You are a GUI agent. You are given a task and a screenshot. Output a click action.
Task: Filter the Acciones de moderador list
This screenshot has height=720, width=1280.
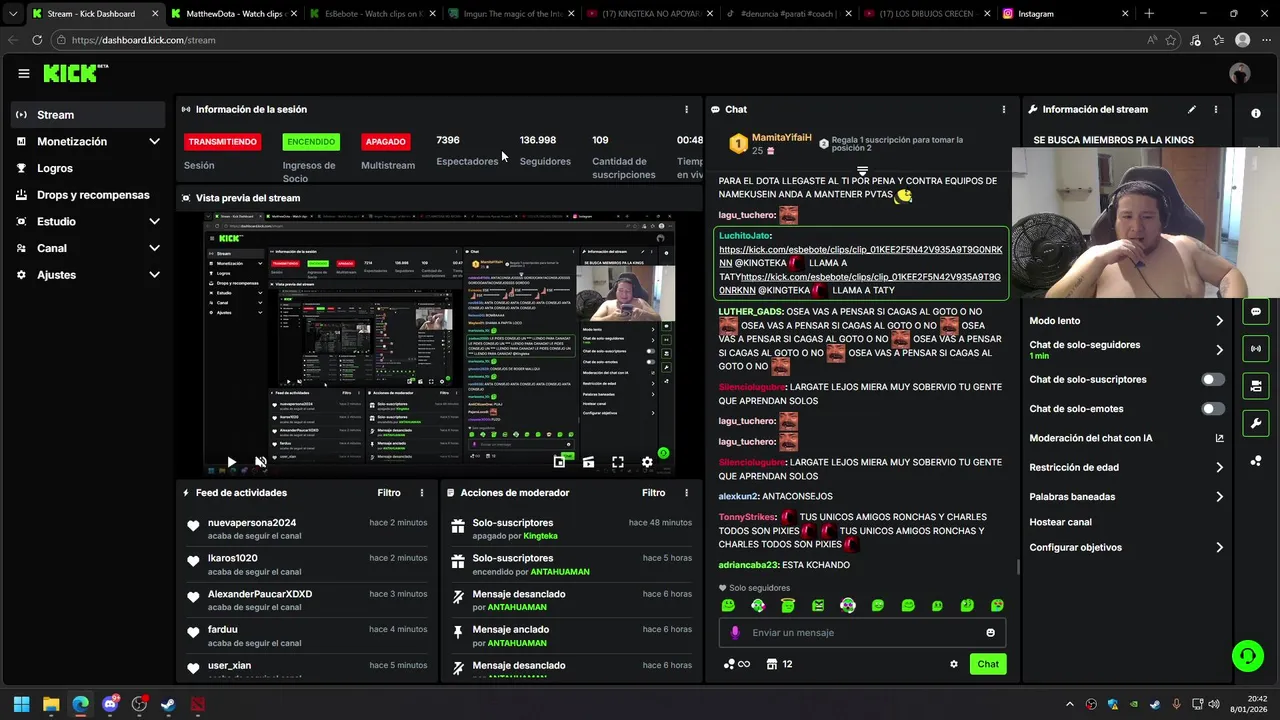coord(653,493)
